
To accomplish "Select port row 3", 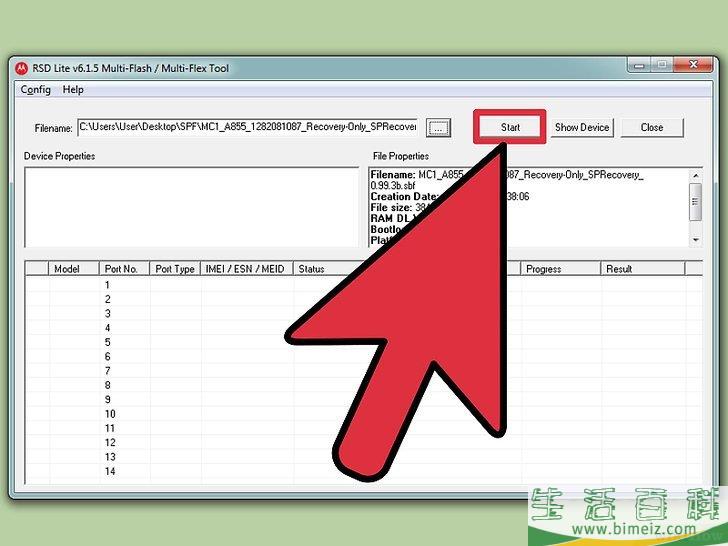I will (x=364, y=313).
